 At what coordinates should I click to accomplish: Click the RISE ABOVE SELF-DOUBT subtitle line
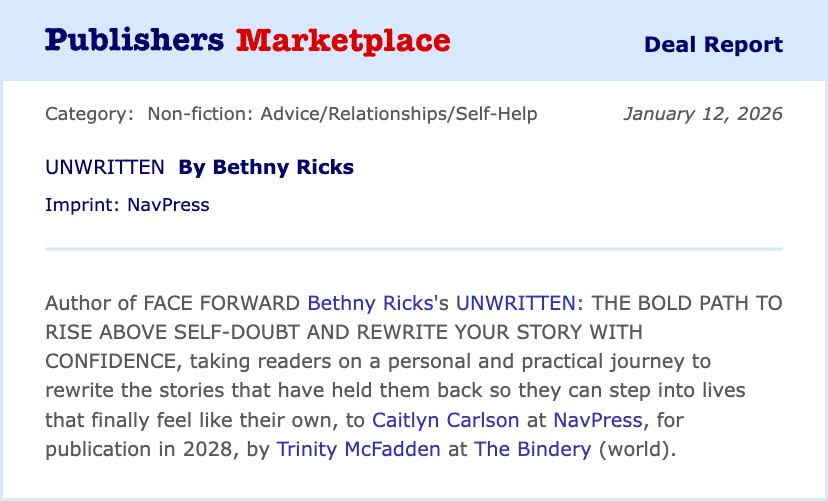(344, 333)
